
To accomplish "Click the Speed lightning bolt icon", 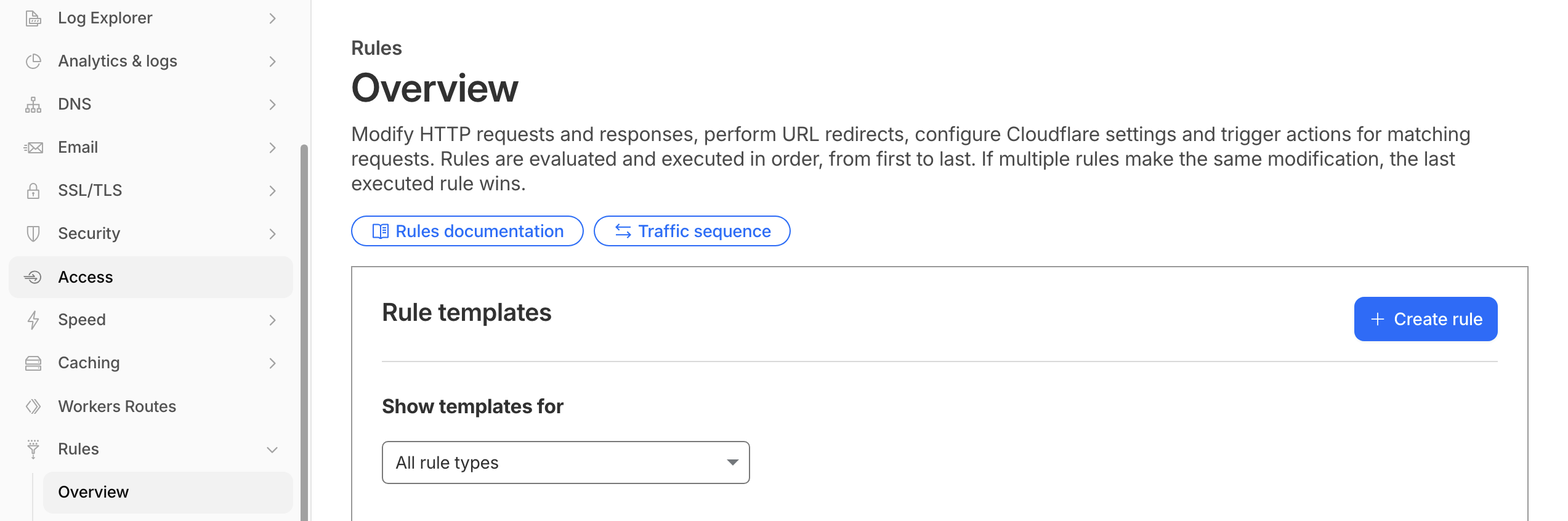I will click(x=33, y=320).
